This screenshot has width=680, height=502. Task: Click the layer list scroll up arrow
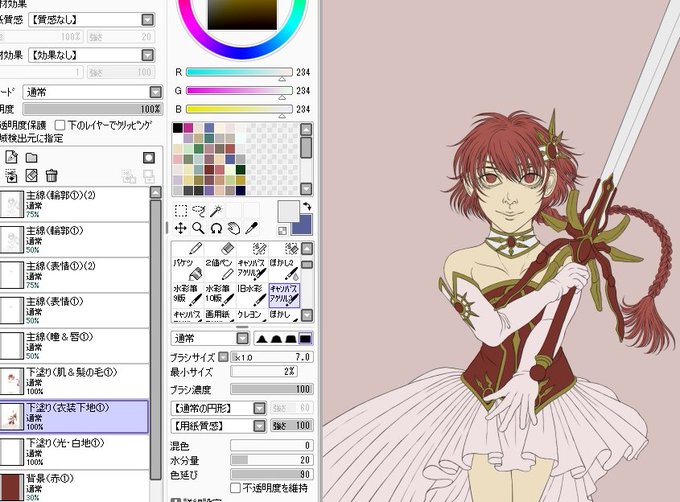pyautogui.click(x=155, y=192)
